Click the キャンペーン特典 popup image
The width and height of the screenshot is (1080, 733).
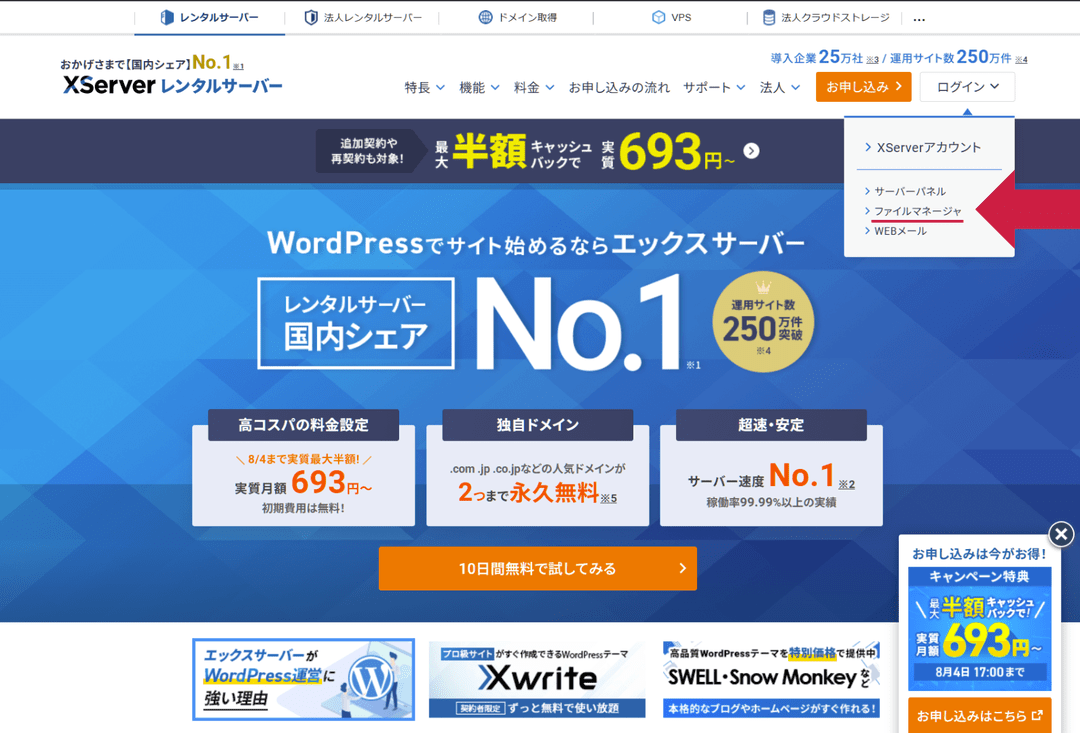pyautogui.click(x=979, y=629)
